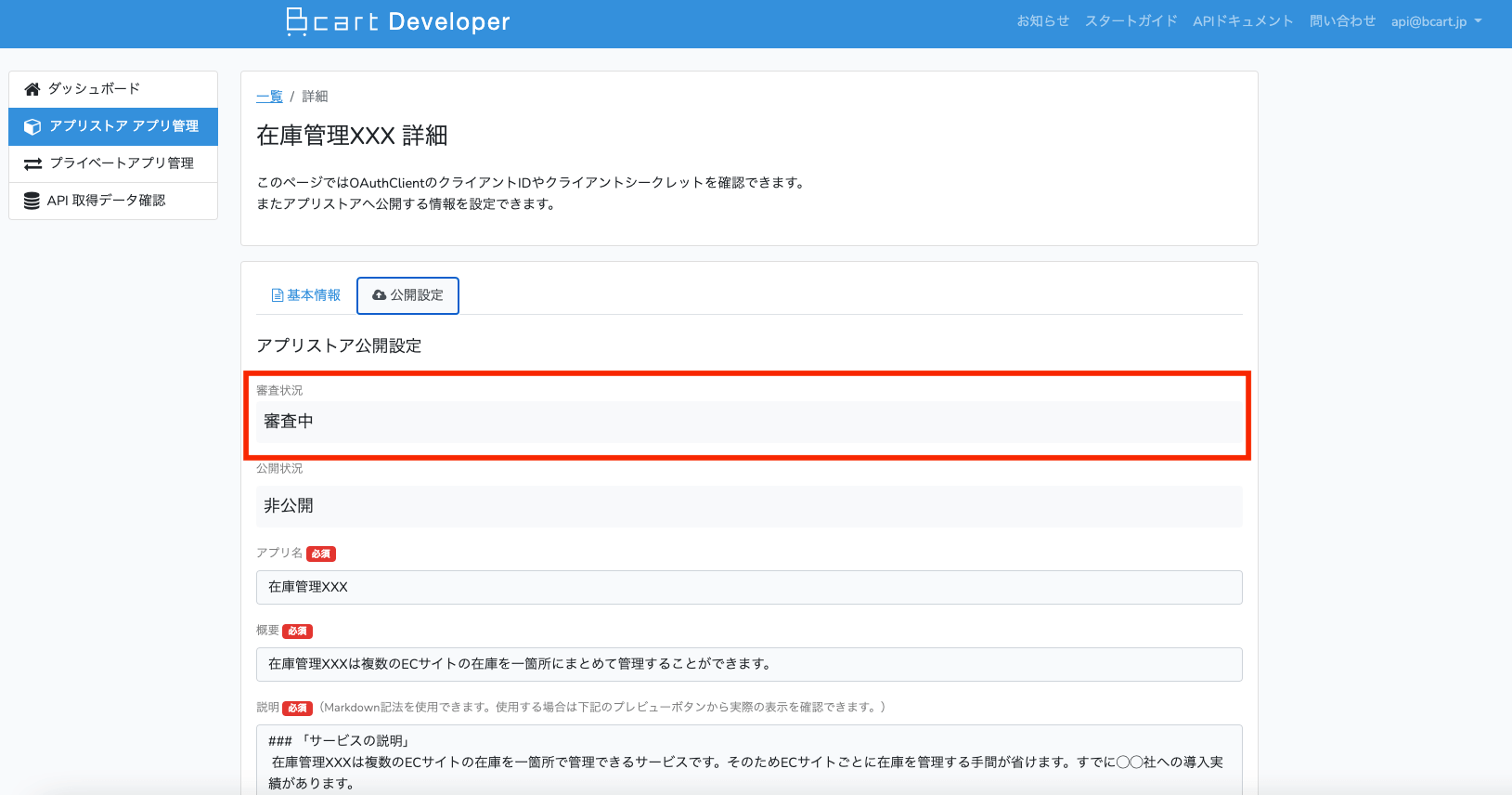Open ダッシュボード in the sidebar
The width and height of the screenshot is (1512, 795).
pyautogui.click(x=94, y=89)
